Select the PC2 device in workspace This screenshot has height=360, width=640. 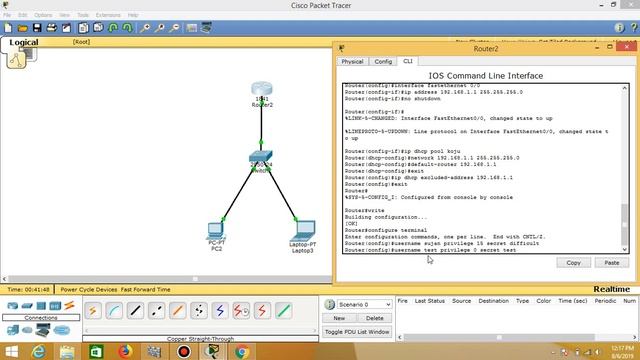coord(215,231)
